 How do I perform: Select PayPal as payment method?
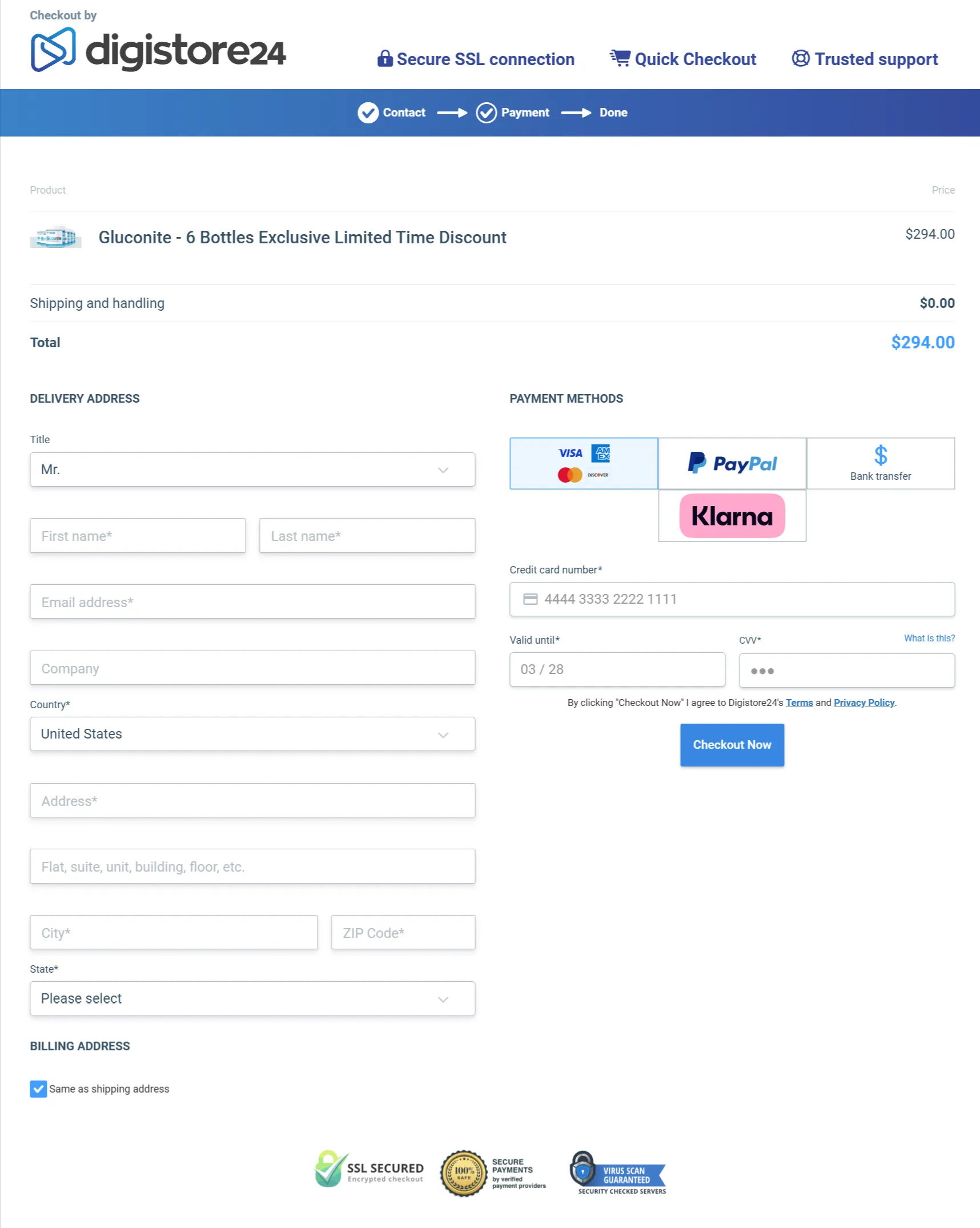click(732, 463)
